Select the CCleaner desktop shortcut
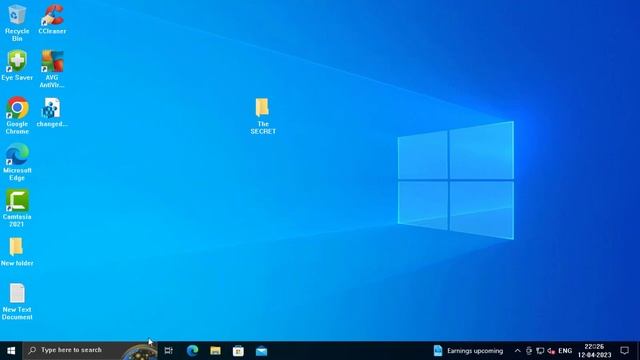640x360 pixels. click(52, 20)
